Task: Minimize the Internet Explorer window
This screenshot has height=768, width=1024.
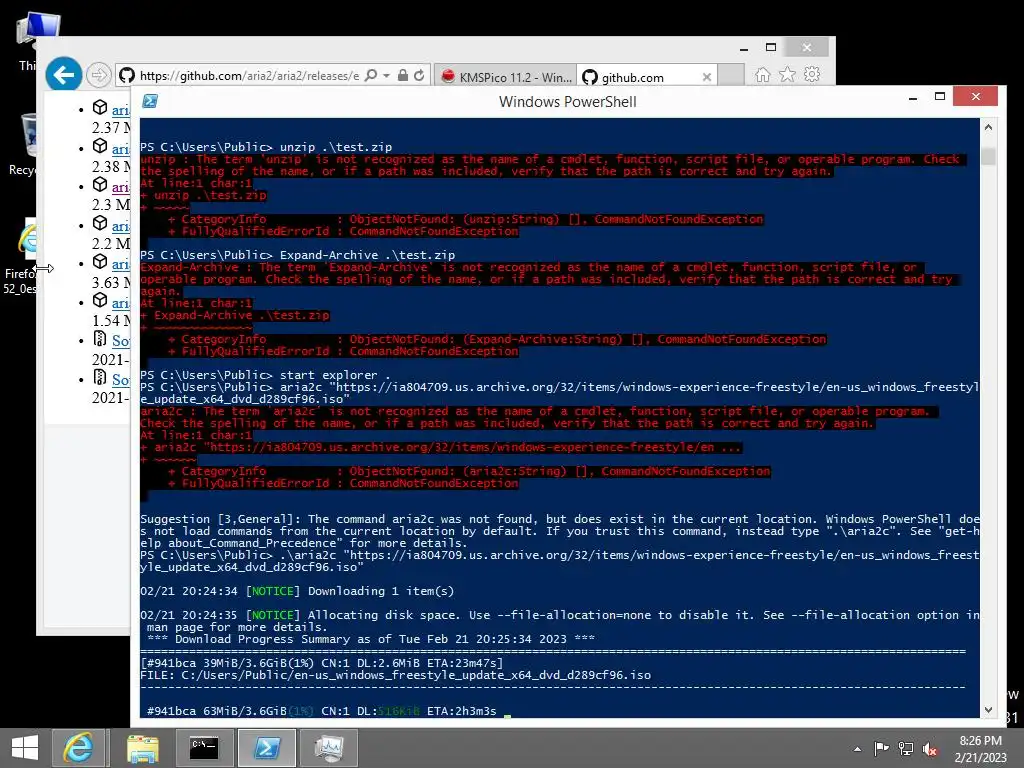Action: point(744,48)
